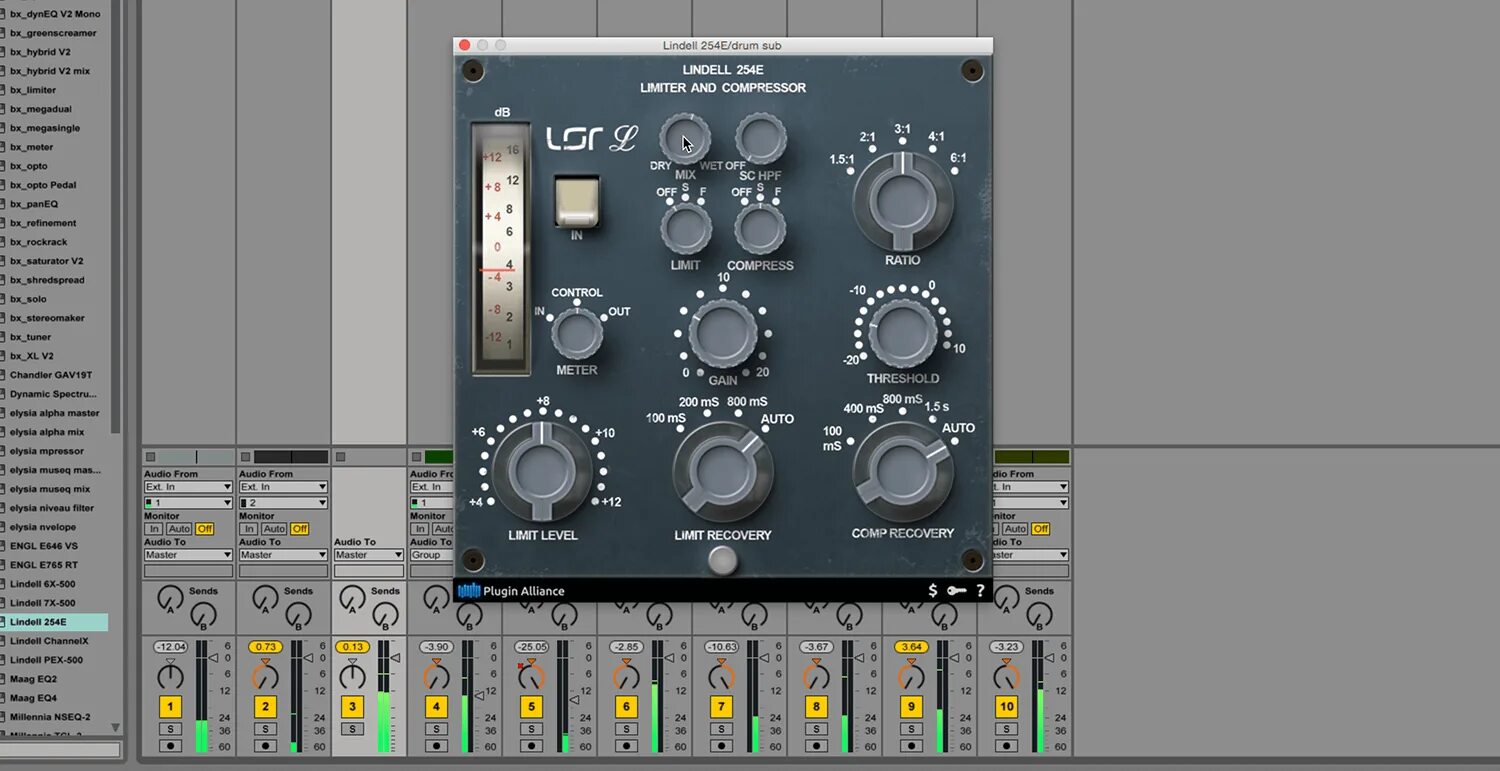
Task: Click track 1 monitor Off button
Action: click(204, 529)
